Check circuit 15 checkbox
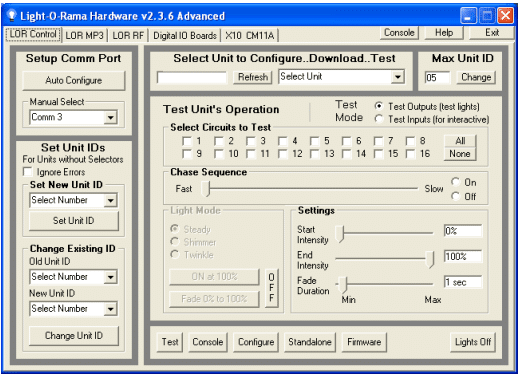Viewport: 520px width, 375px height. tap(379, 154)
